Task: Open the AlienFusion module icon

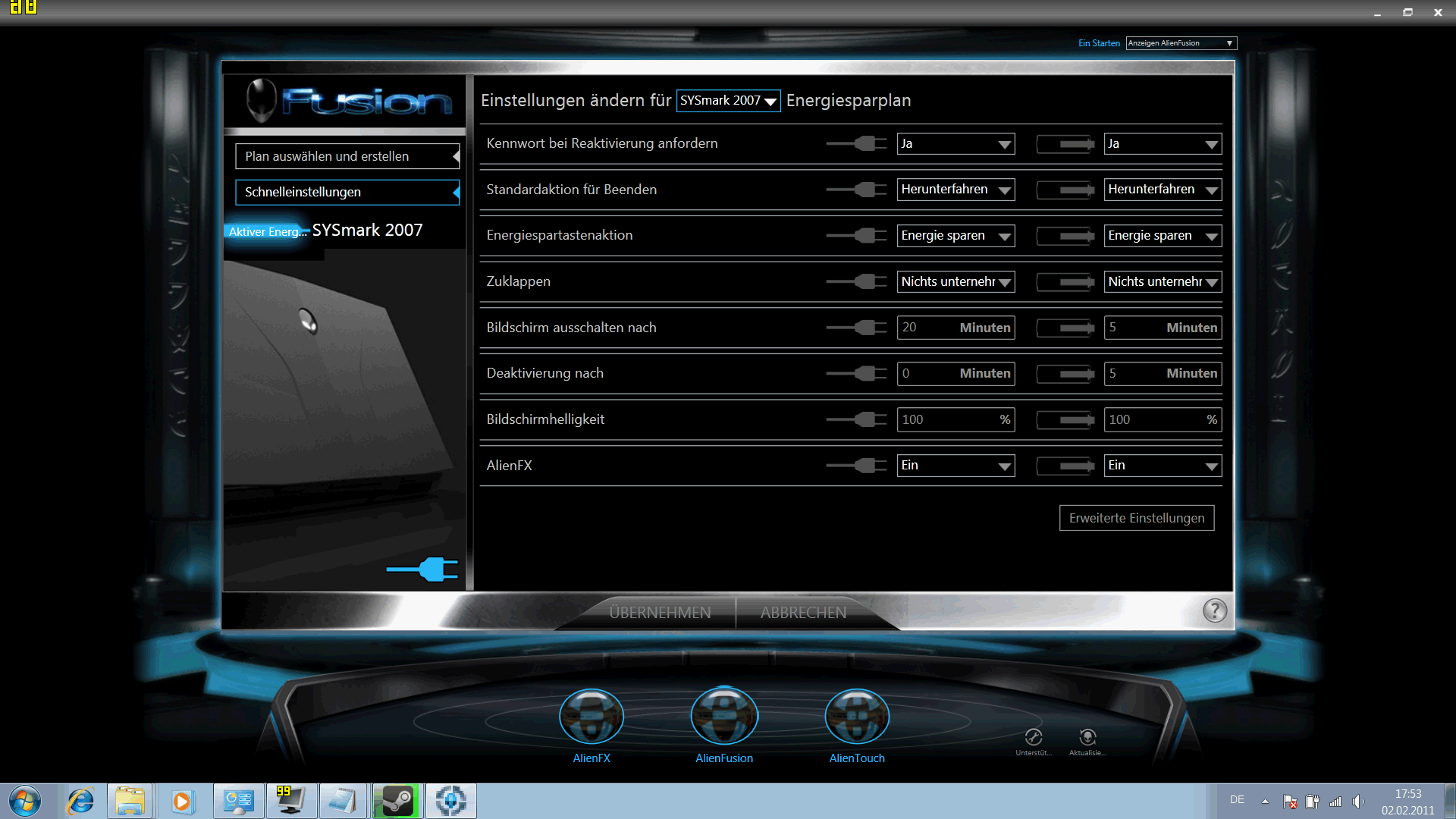Action: [x=724, y=717]
